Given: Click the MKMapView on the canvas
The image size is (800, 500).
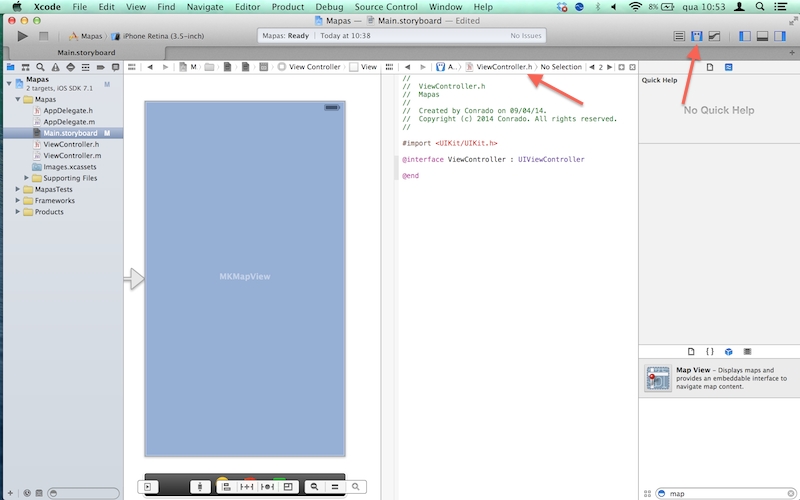Looking at the screenshot, I should click(x=245, y=279).
